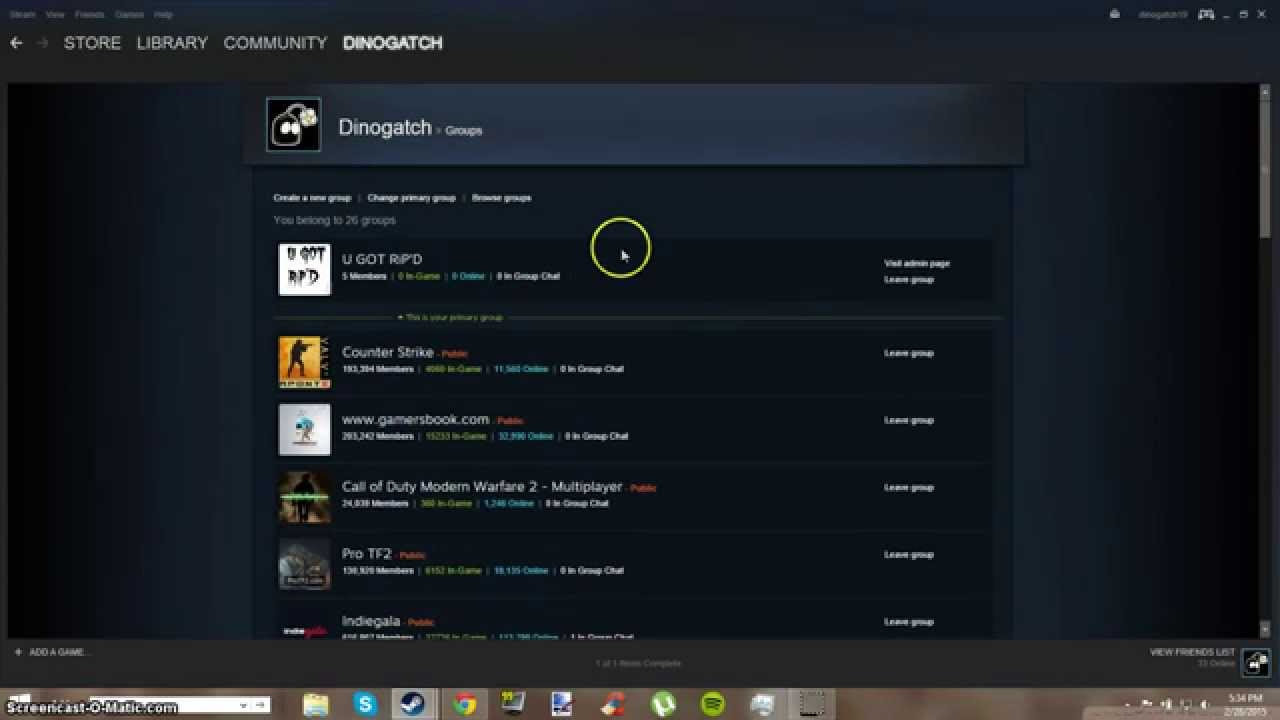Leave the www.gamersbook.com group
Viewport: 1280px width, 720px height.
tap(909, 420)
